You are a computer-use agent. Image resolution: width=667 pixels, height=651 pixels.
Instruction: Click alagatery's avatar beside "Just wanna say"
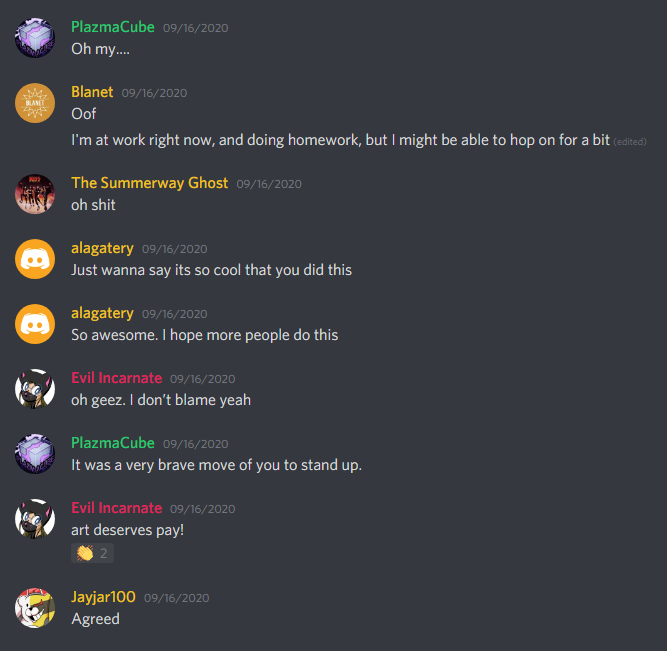(35, 259)
